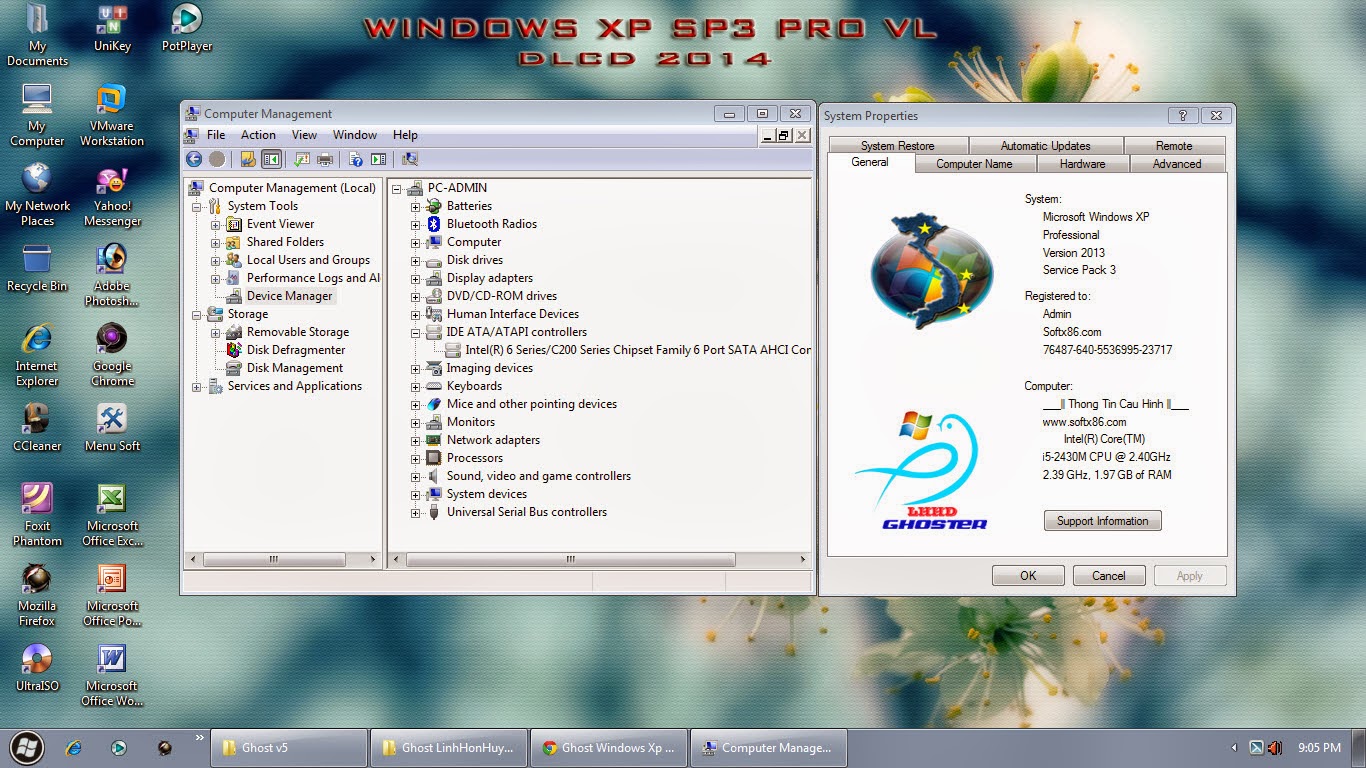
Task: Select the Adobe Photoshop desktop icon
Action: click(112, 275)
